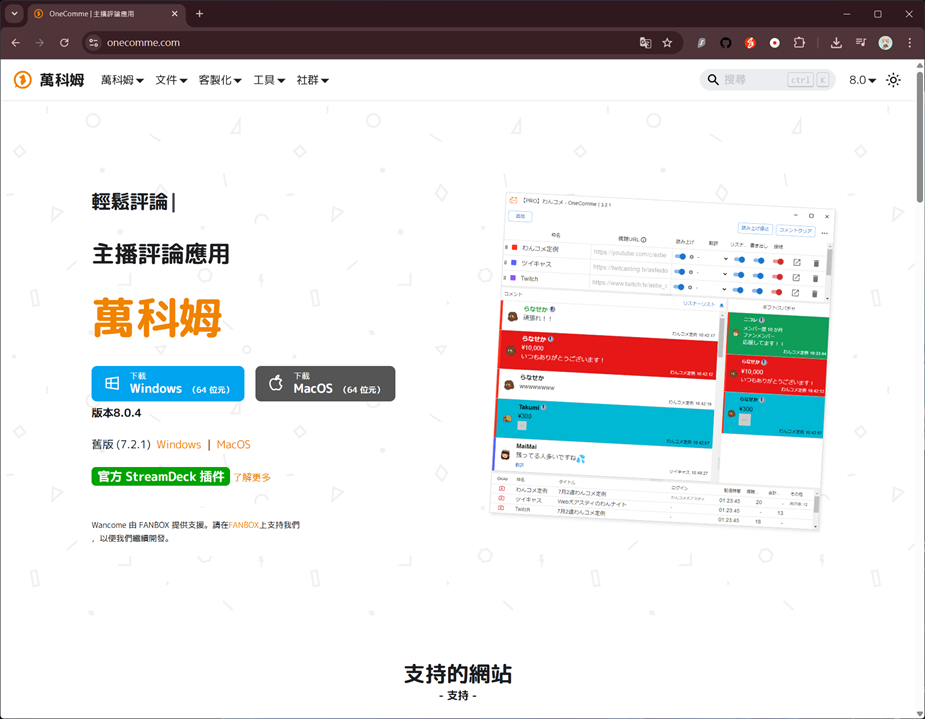The width and height of the screenshot is (925, 719).
Task: Click the blue Windows 64-bit download button
Action: click(x=168, y=384)
